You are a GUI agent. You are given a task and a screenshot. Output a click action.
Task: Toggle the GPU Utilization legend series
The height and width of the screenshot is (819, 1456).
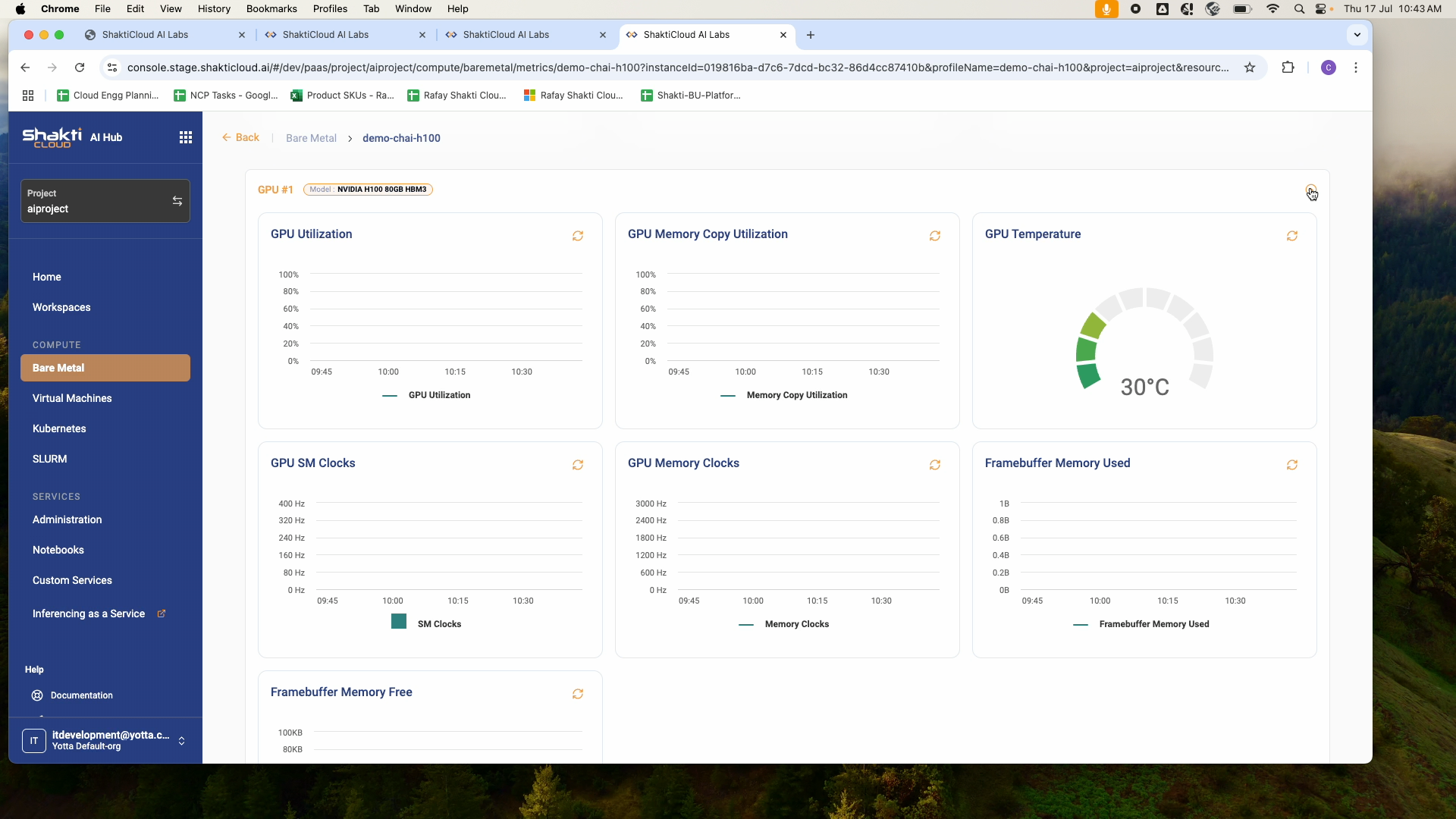point(426,395)
